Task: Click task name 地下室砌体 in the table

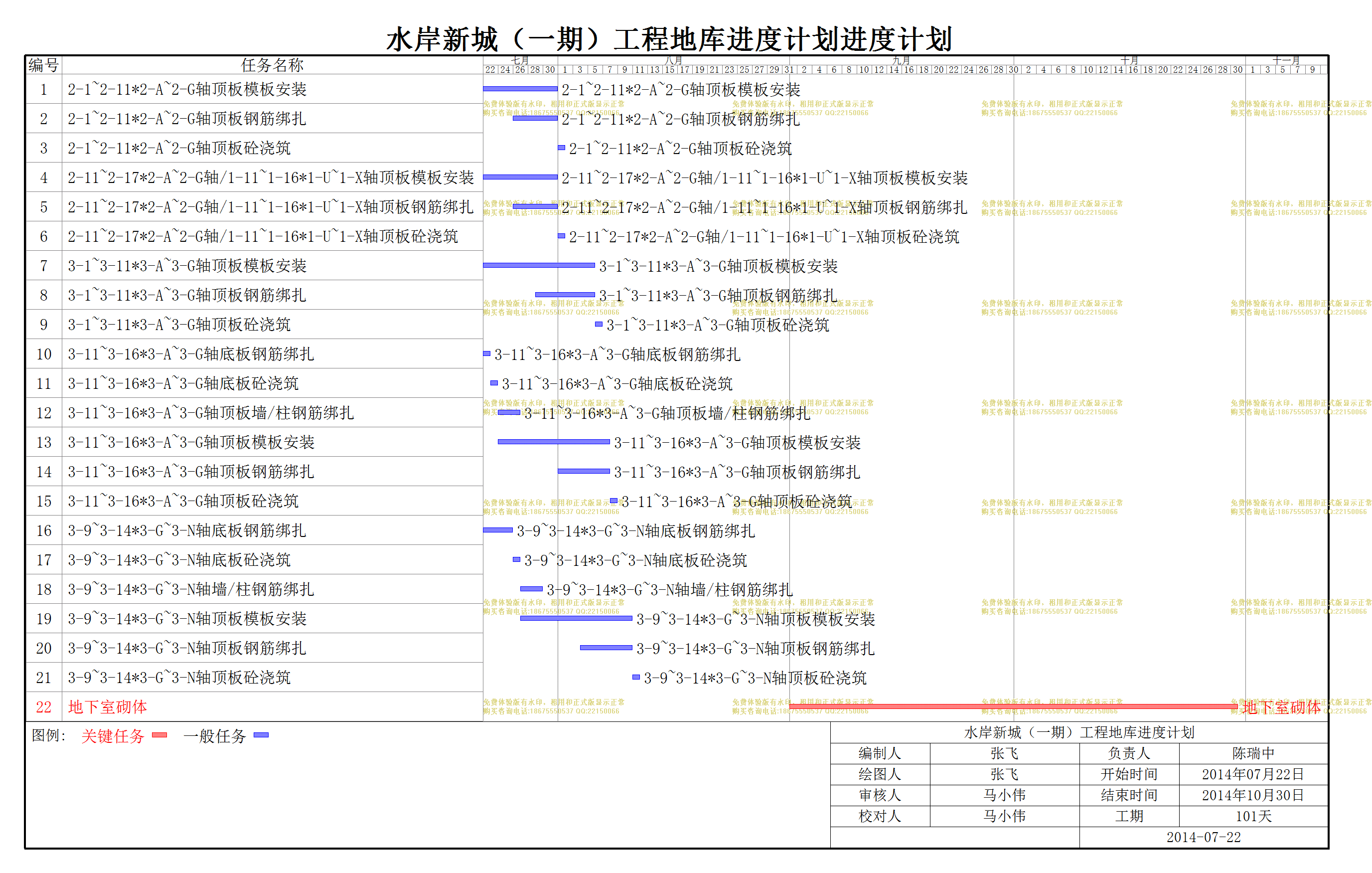Action: click(x=108, y=706)
